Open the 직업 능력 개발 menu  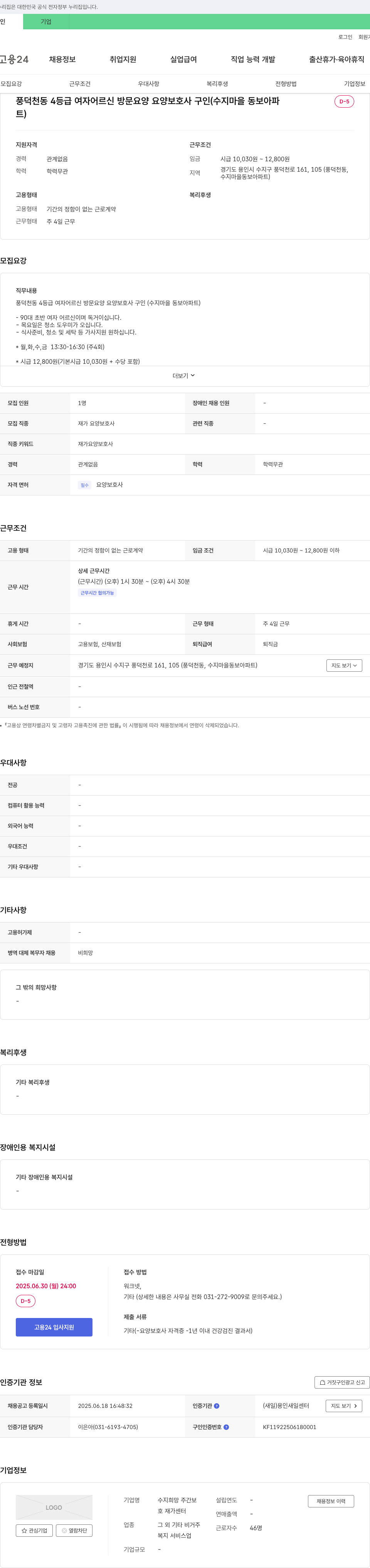coord(253,59)
